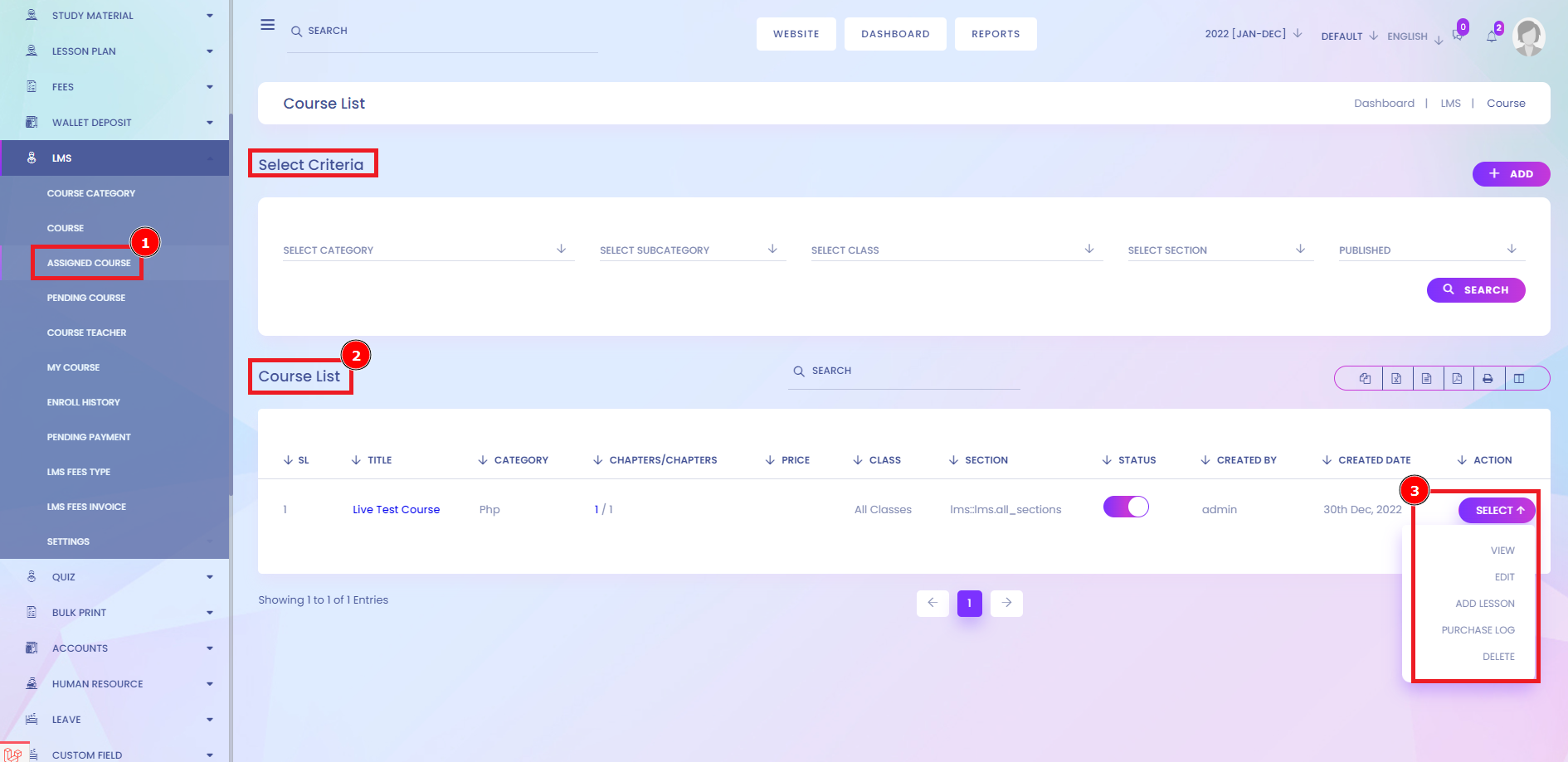
Task: Print the course list table
Action: point(1488,378)
